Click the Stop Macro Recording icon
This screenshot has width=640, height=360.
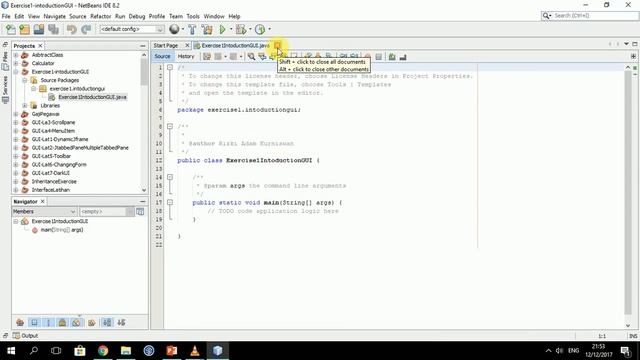[x=378, y=57]
